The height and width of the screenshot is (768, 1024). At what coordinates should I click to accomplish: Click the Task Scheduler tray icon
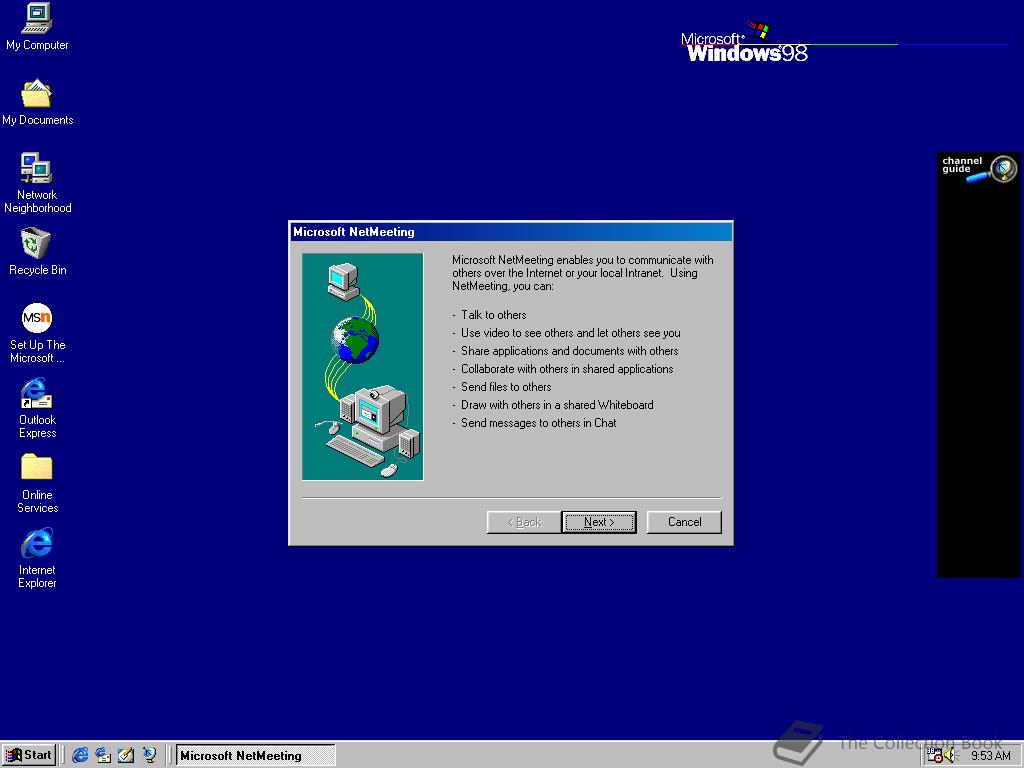935,756
